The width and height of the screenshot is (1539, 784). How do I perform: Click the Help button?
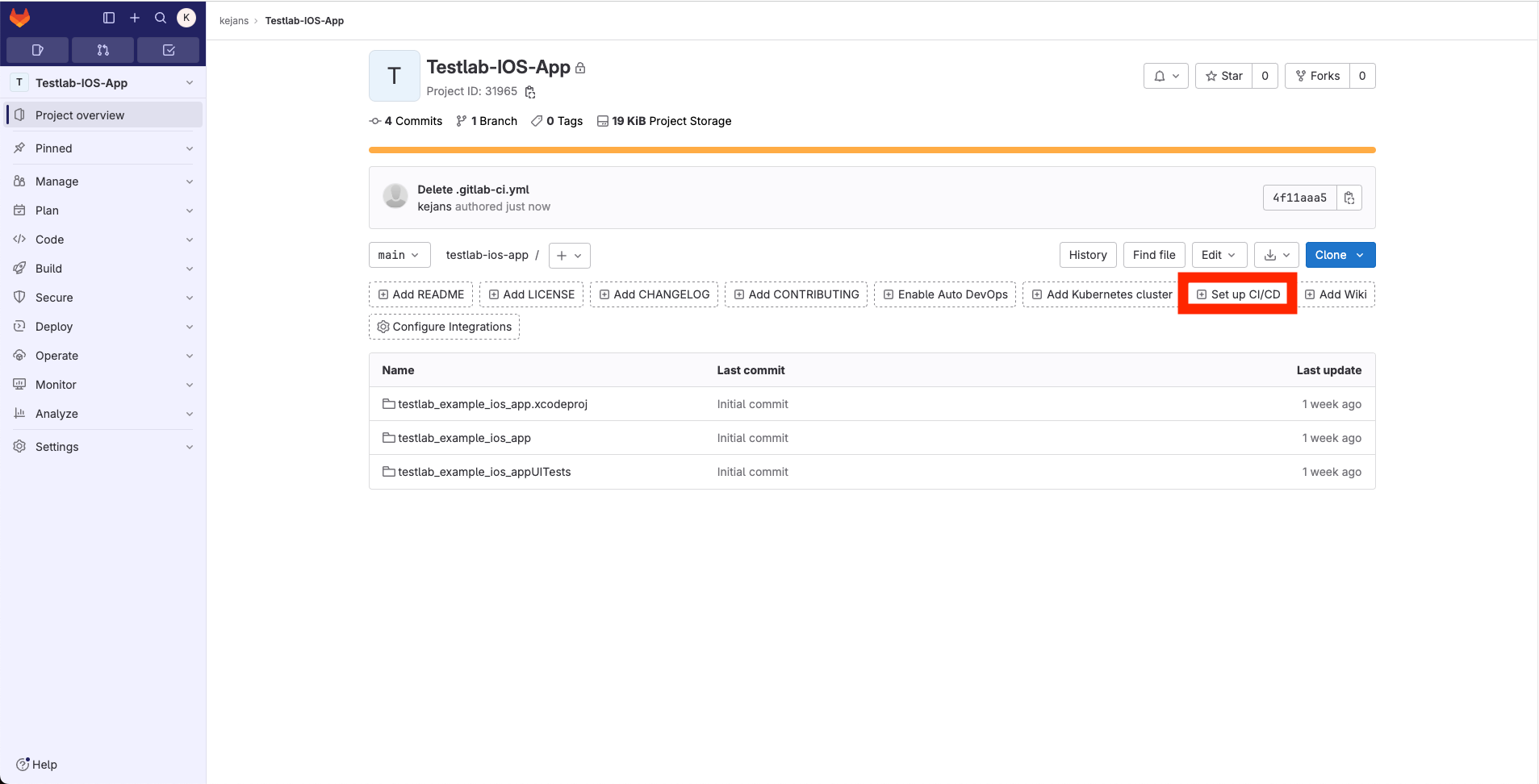[37, 765]
